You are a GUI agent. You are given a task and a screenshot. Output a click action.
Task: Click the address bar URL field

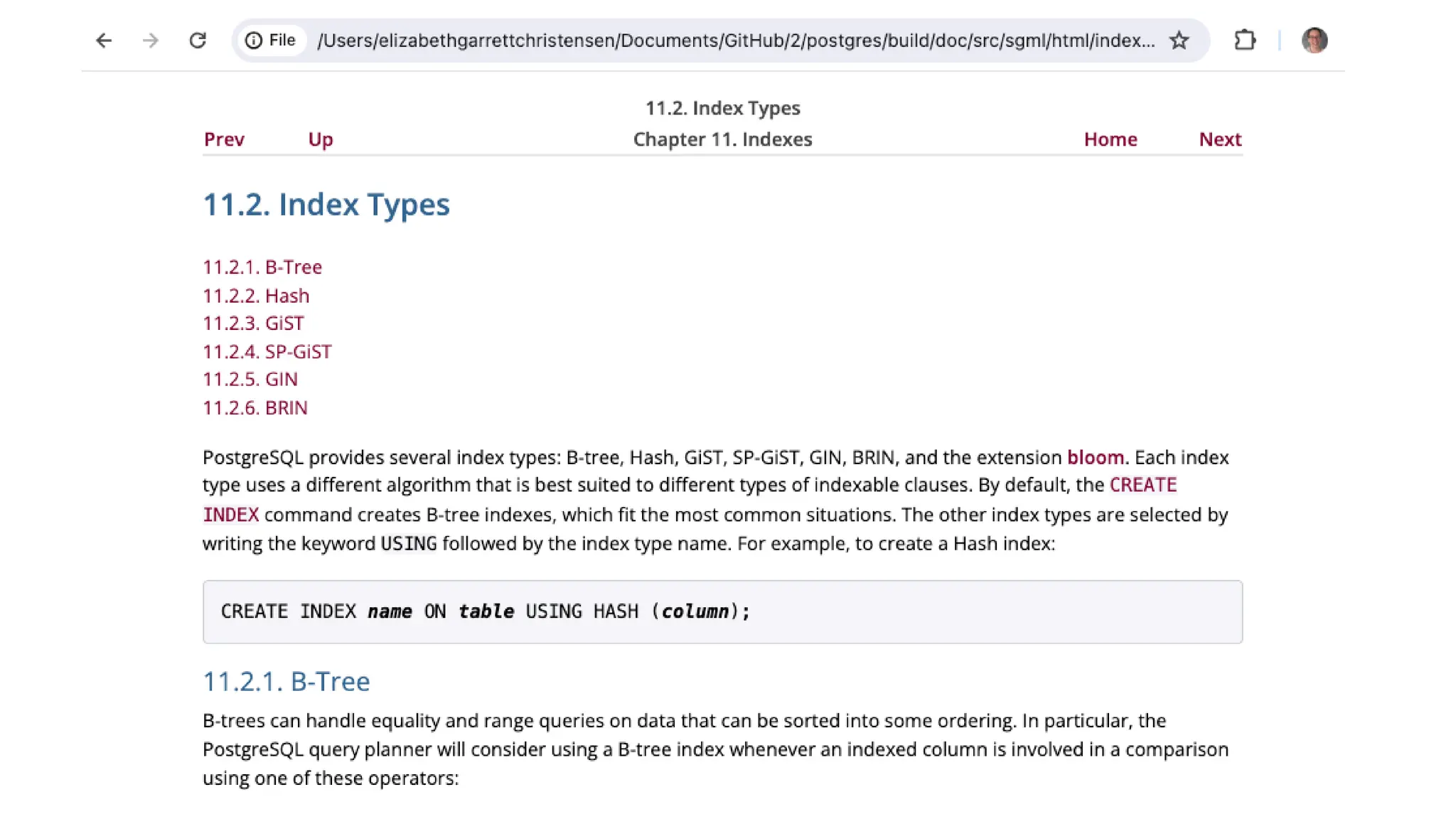(x=735, y=41)
